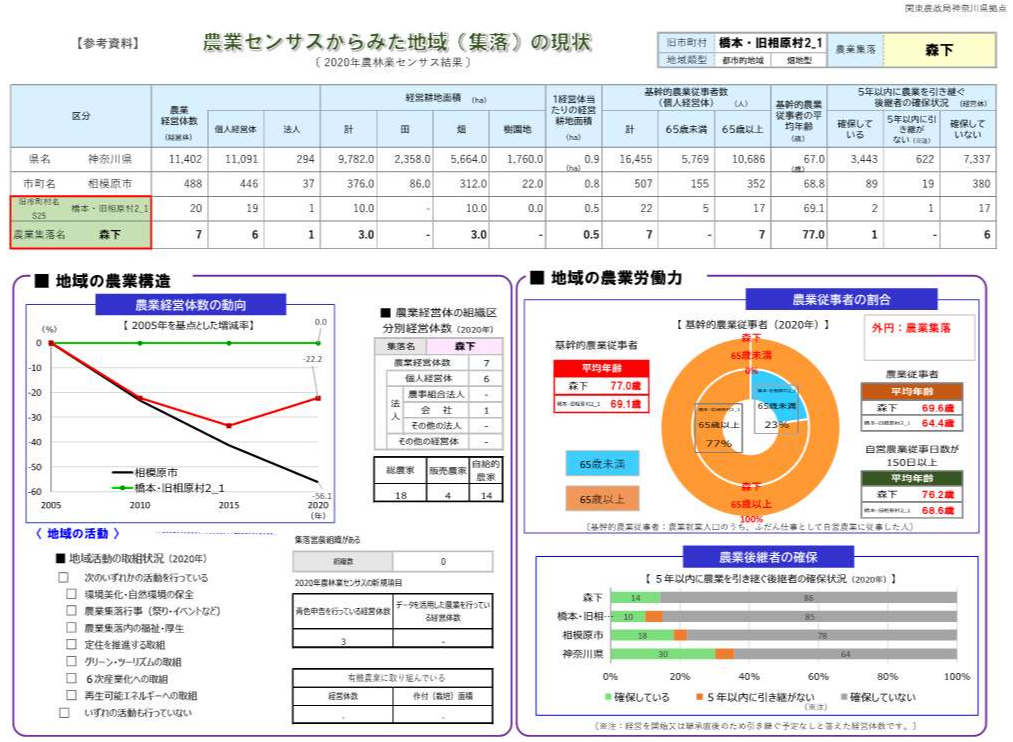
Task: Click the green 確保している legend marker
Action: (608, 697)
